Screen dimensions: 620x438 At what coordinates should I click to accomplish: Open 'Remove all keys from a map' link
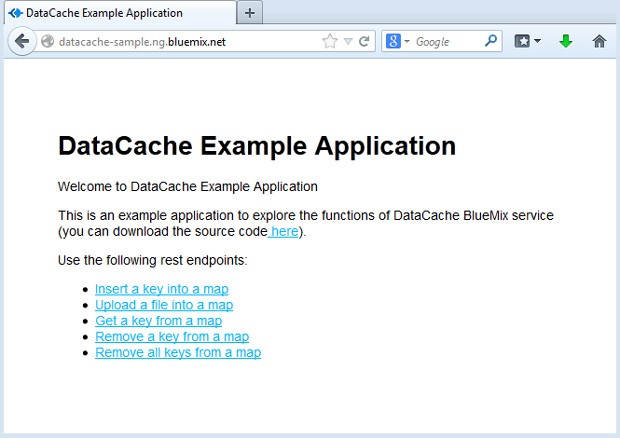178,353
